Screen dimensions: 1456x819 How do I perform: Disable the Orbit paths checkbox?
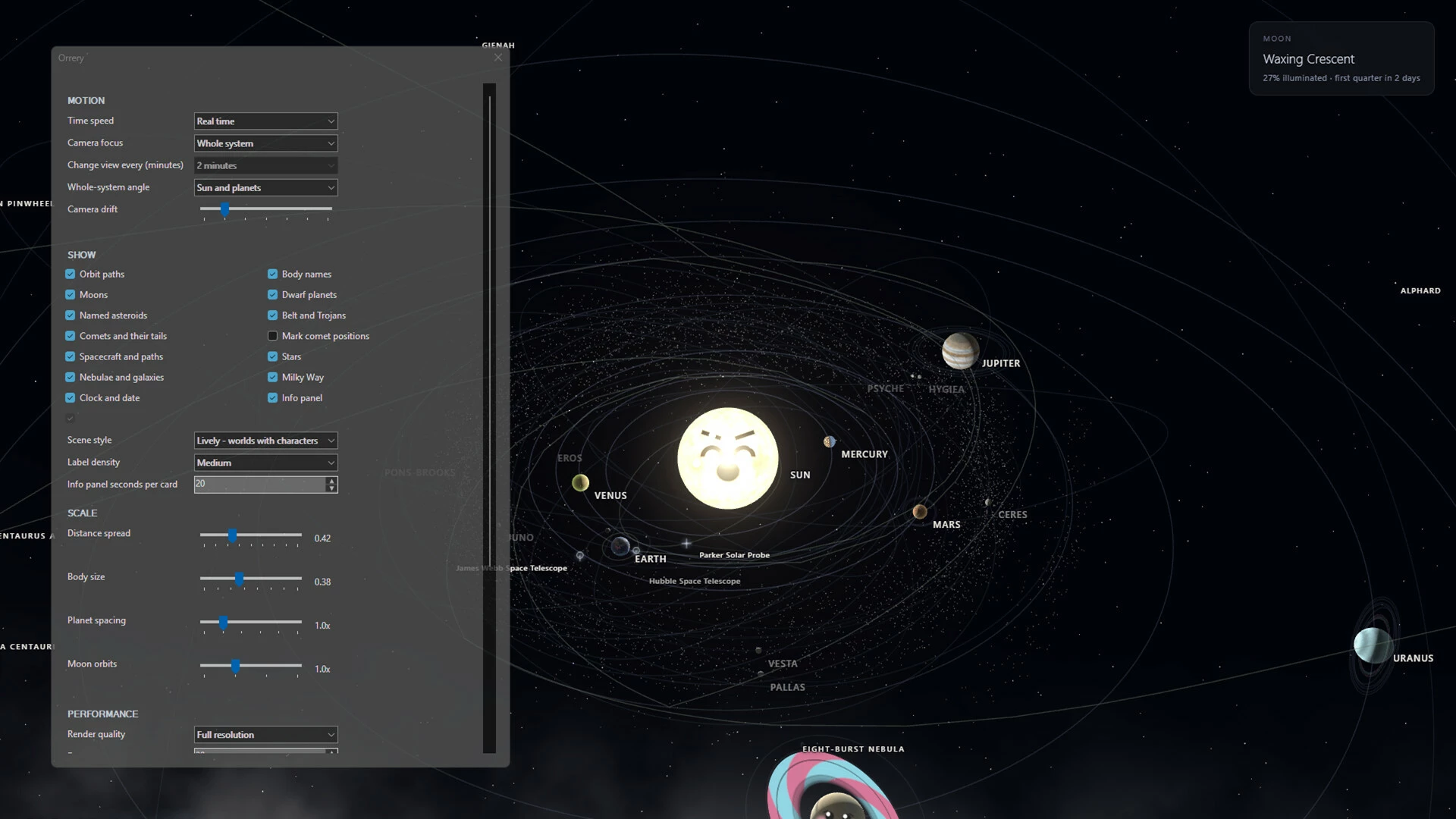pos(71,274)
